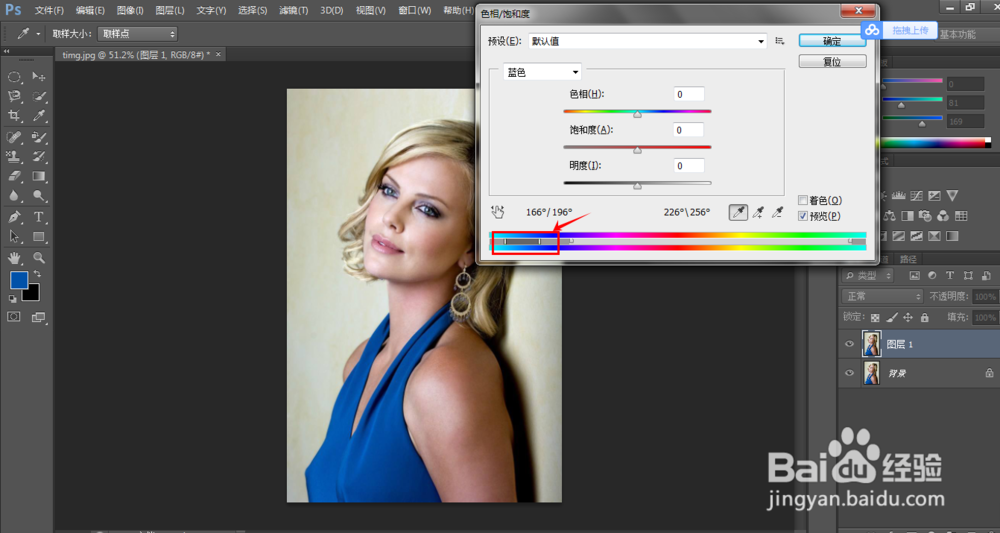Select the Pen tool
Screen dimensions: 1000x533
coord(14,217)
